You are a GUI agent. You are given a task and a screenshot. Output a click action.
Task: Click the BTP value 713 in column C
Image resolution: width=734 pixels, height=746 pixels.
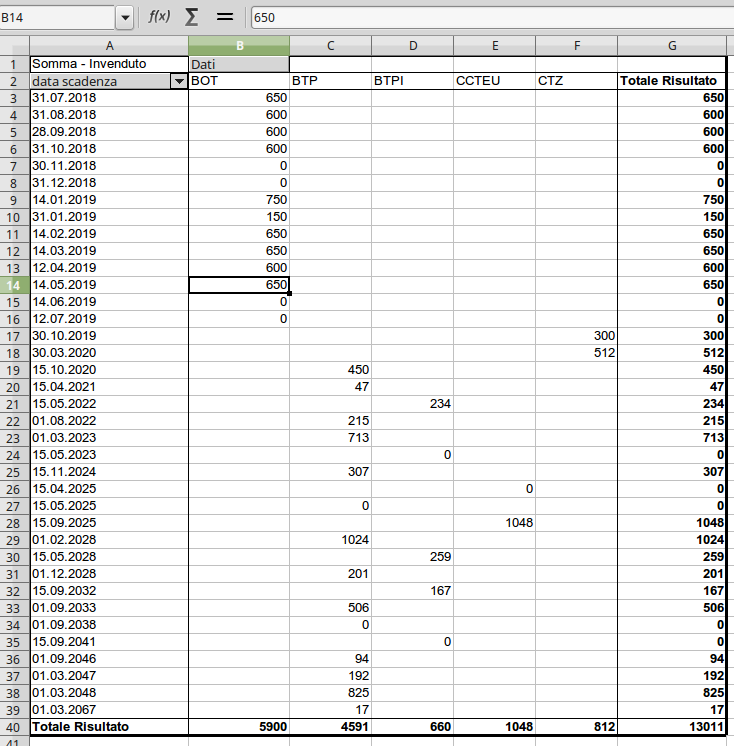pos(331,438)
